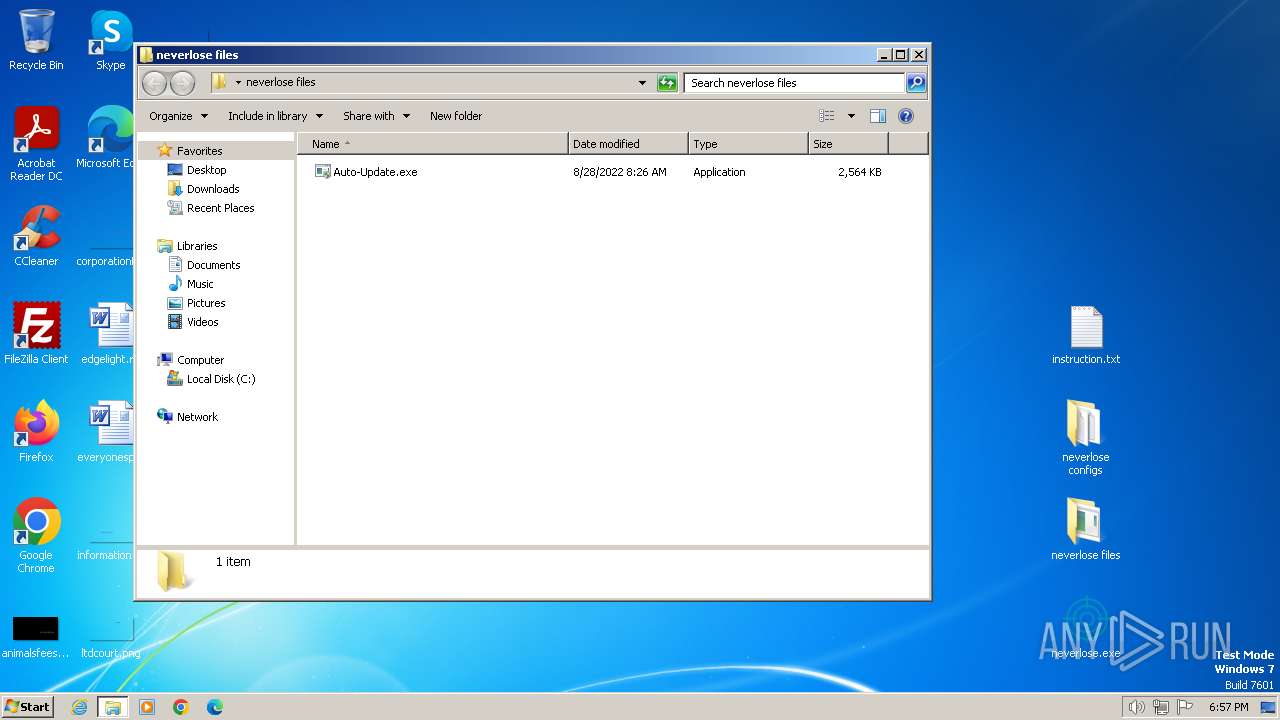This screenshot has height=720, width=1280.
Task: Refresh the neverlose files folder view
Action: pyautogui.click(x=667, y=83)
